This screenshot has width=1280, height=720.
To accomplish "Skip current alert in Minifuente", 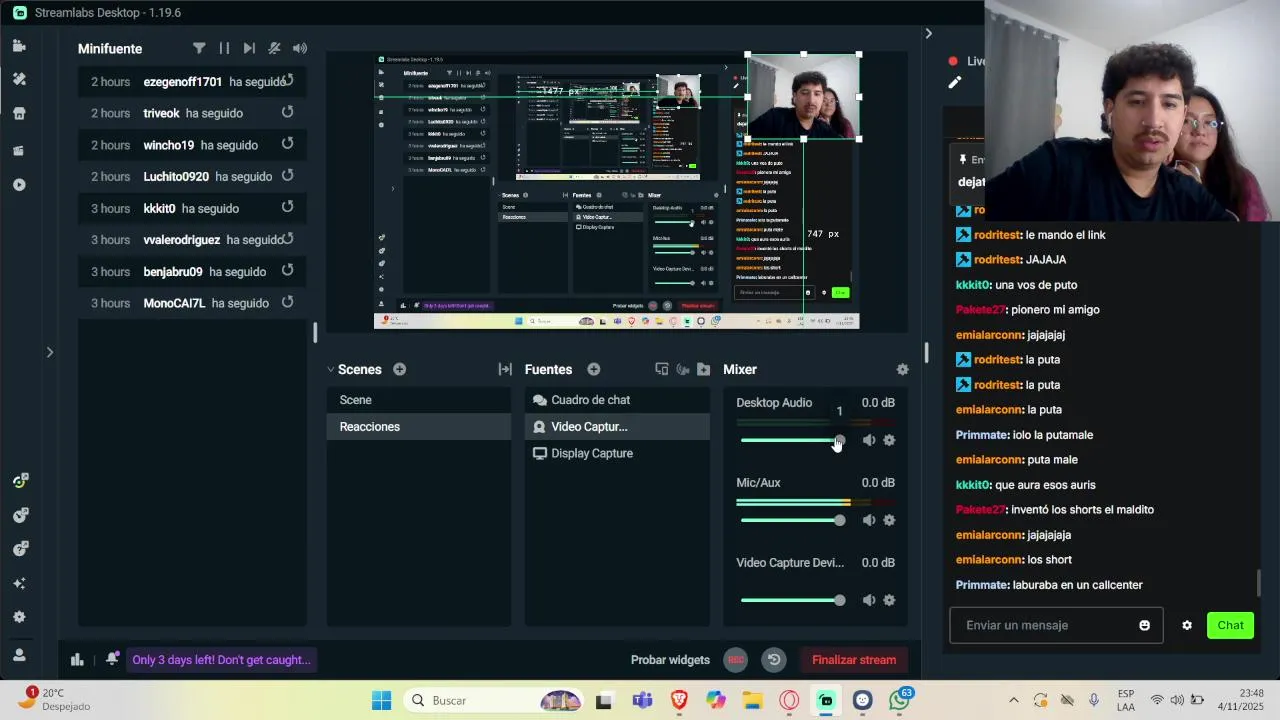I will coord(249,48).
